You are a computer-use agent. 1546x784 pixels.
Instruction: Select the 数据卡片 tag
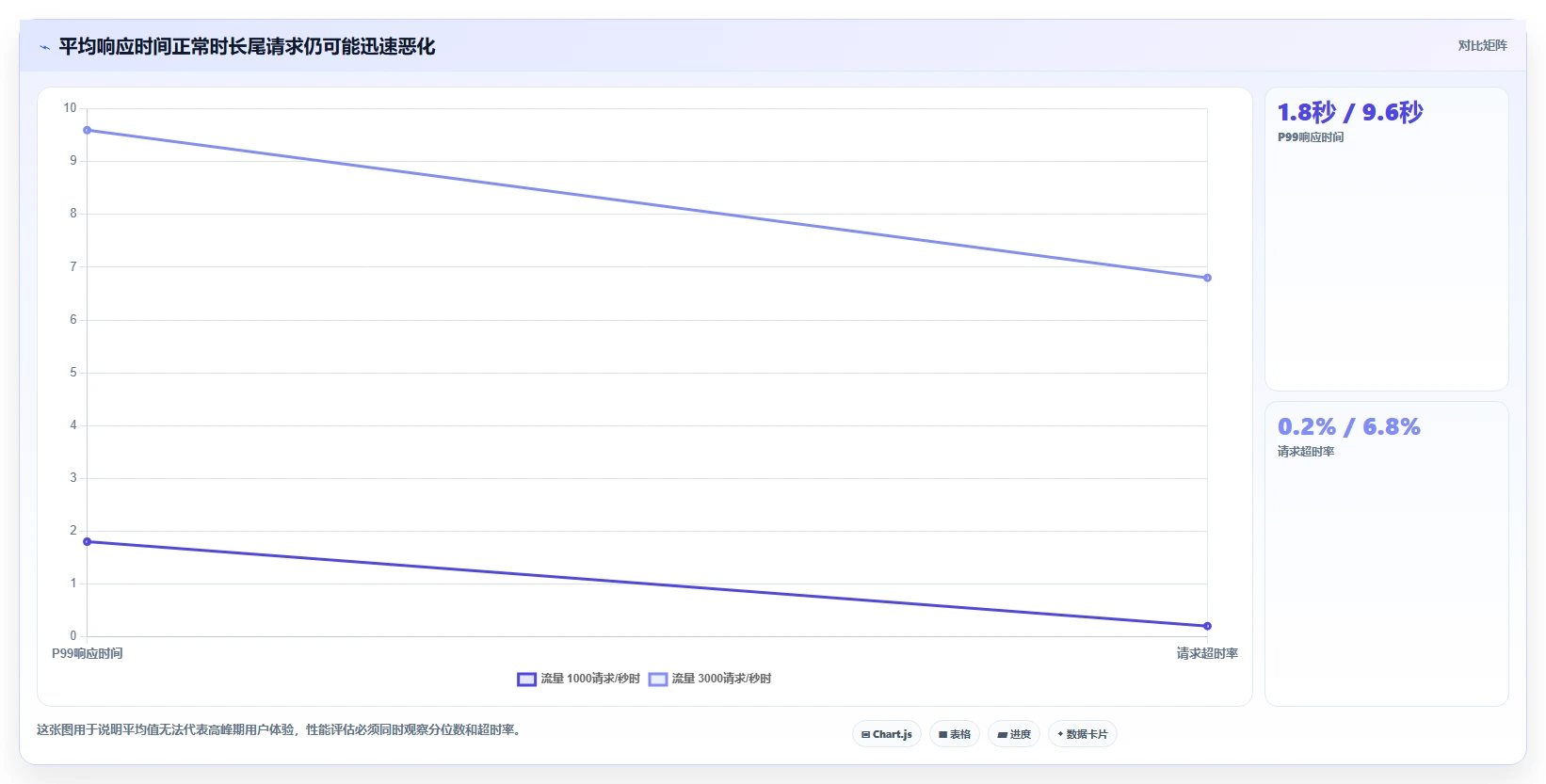coord(1083,734)
